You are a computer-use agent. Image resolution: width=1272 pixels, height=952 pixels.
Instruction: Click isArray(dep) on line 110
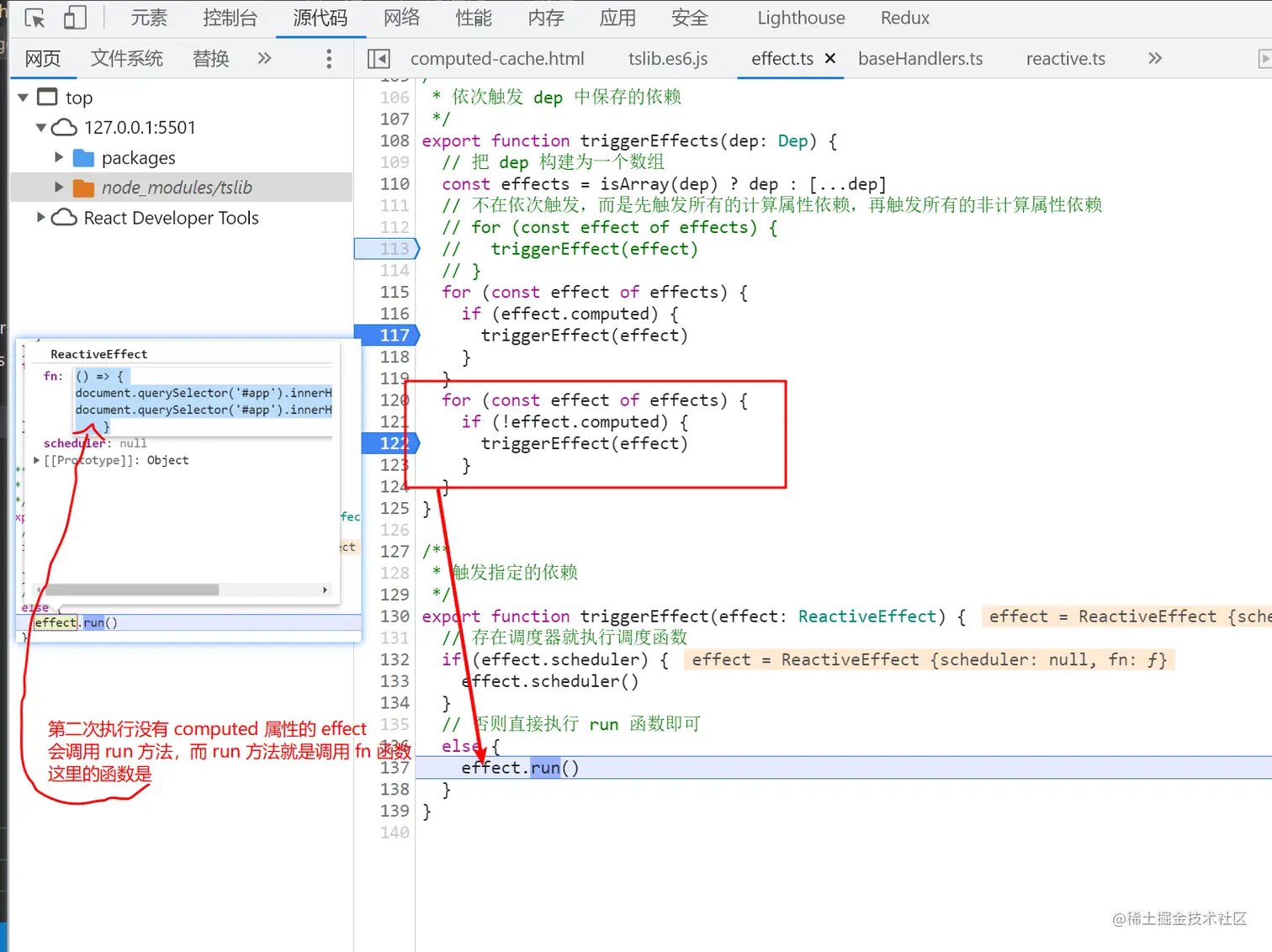click(659, 184)
